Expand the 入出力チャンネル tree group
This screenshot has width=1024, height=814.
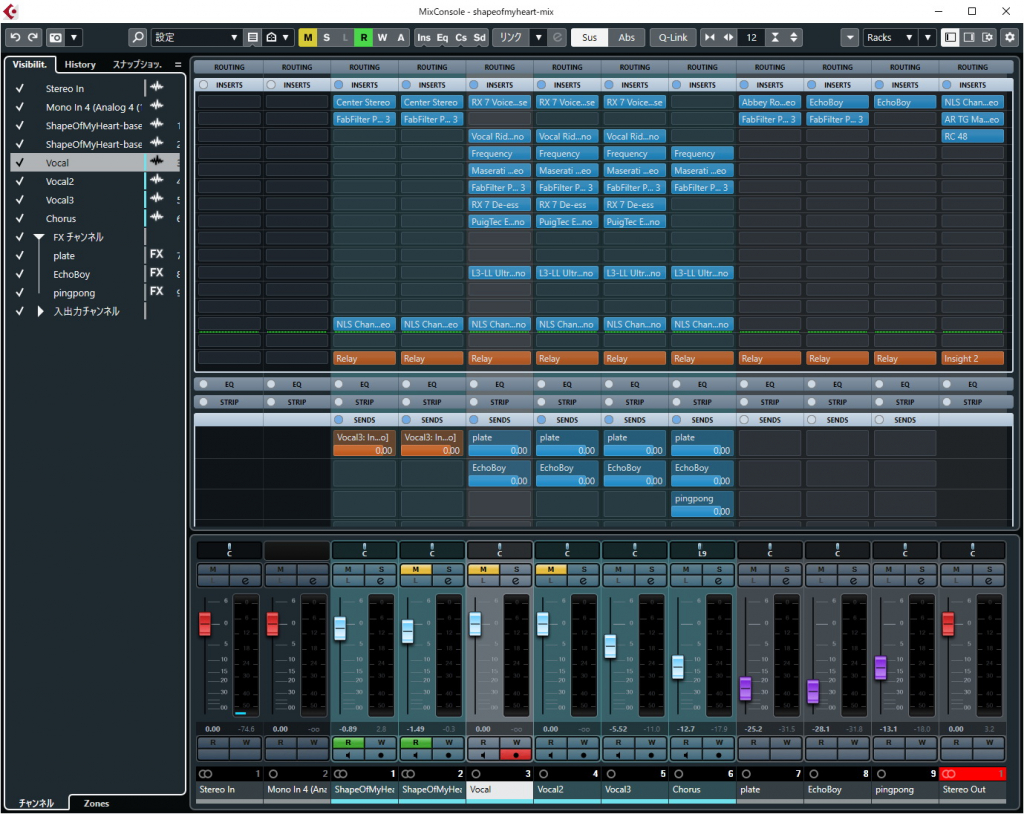pos(41,312)
